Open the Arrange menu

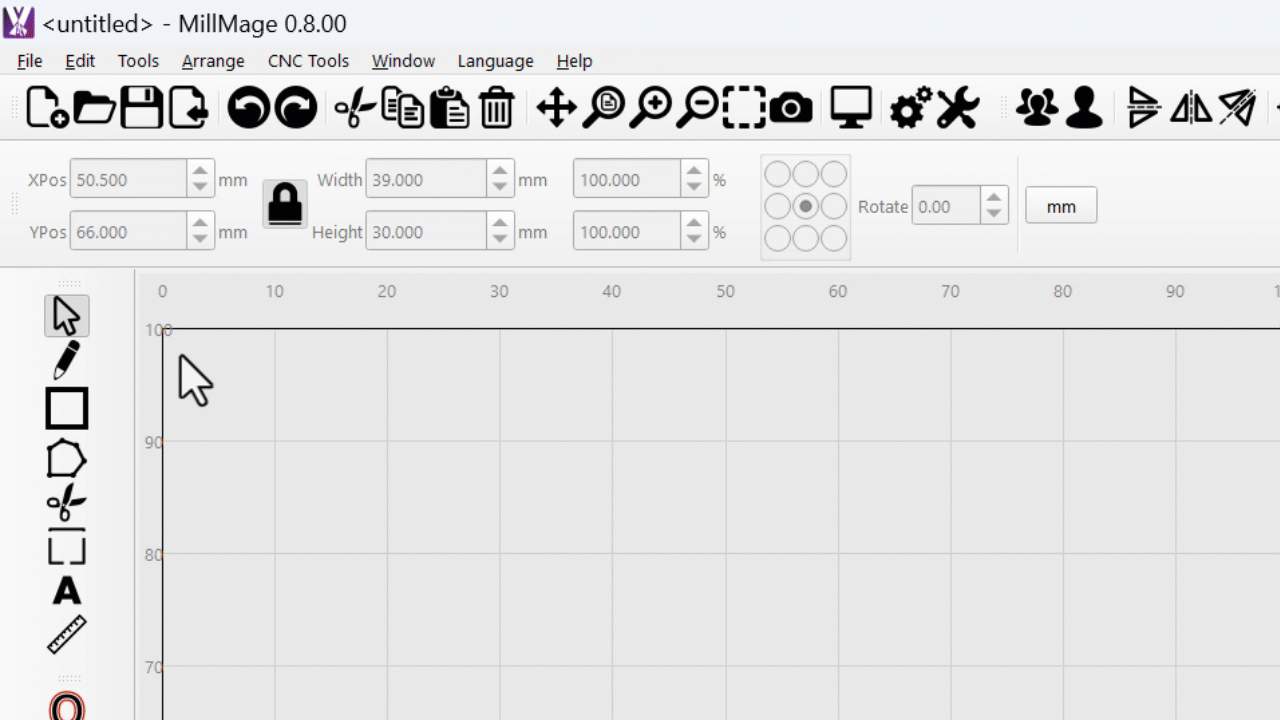213,61
